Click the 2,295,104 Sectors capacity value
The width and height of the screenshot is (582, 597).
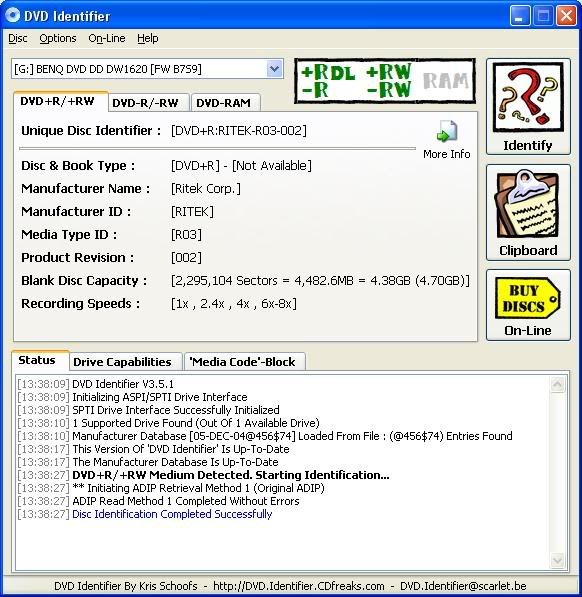point(320,281)
